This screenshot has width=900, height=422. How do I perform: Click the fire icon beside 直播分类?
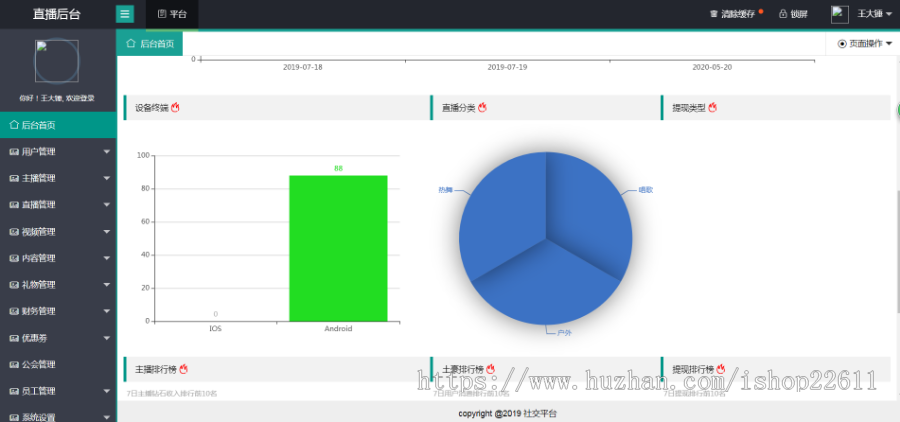pyautogui.click(x=482, y=107)
